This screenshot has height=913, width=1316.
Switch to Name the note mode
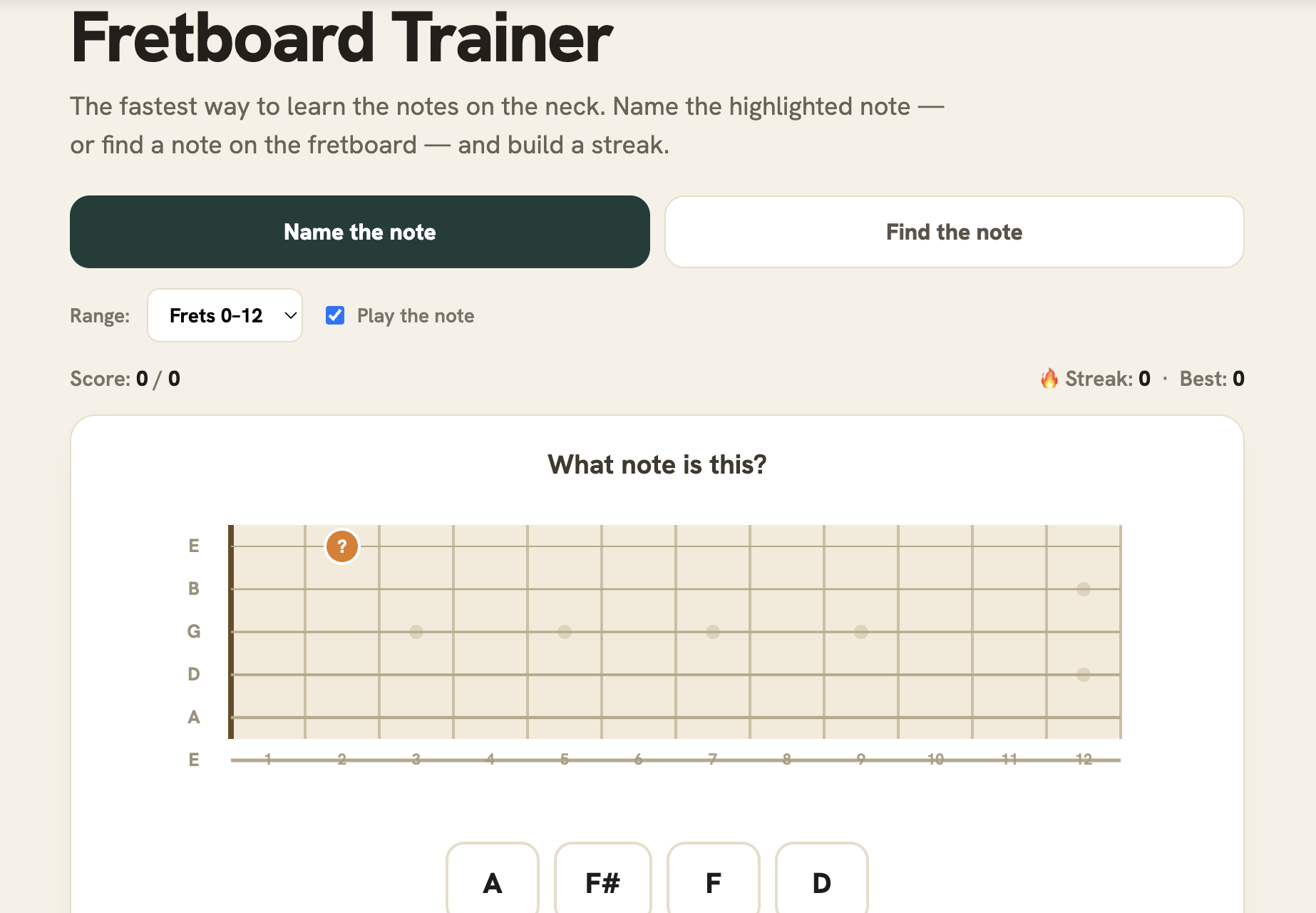pos(360,232)
